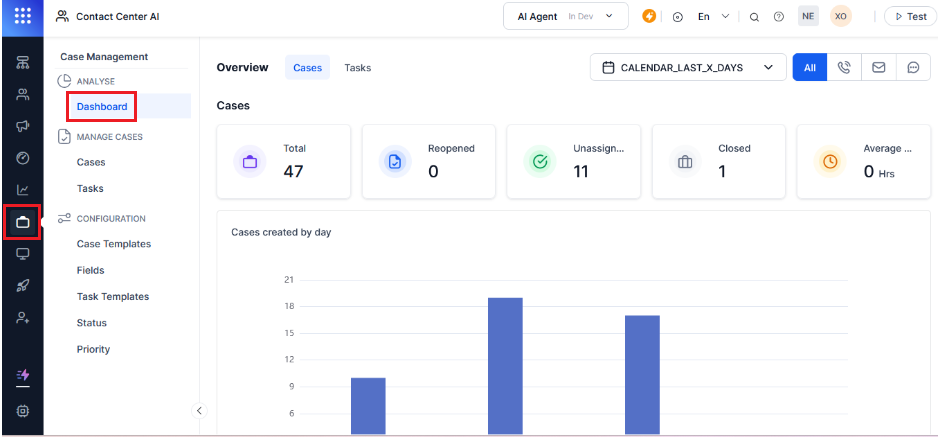The image size is (938, 440).
Task: Open the help question mark icon
Action: tap(778, 17)
